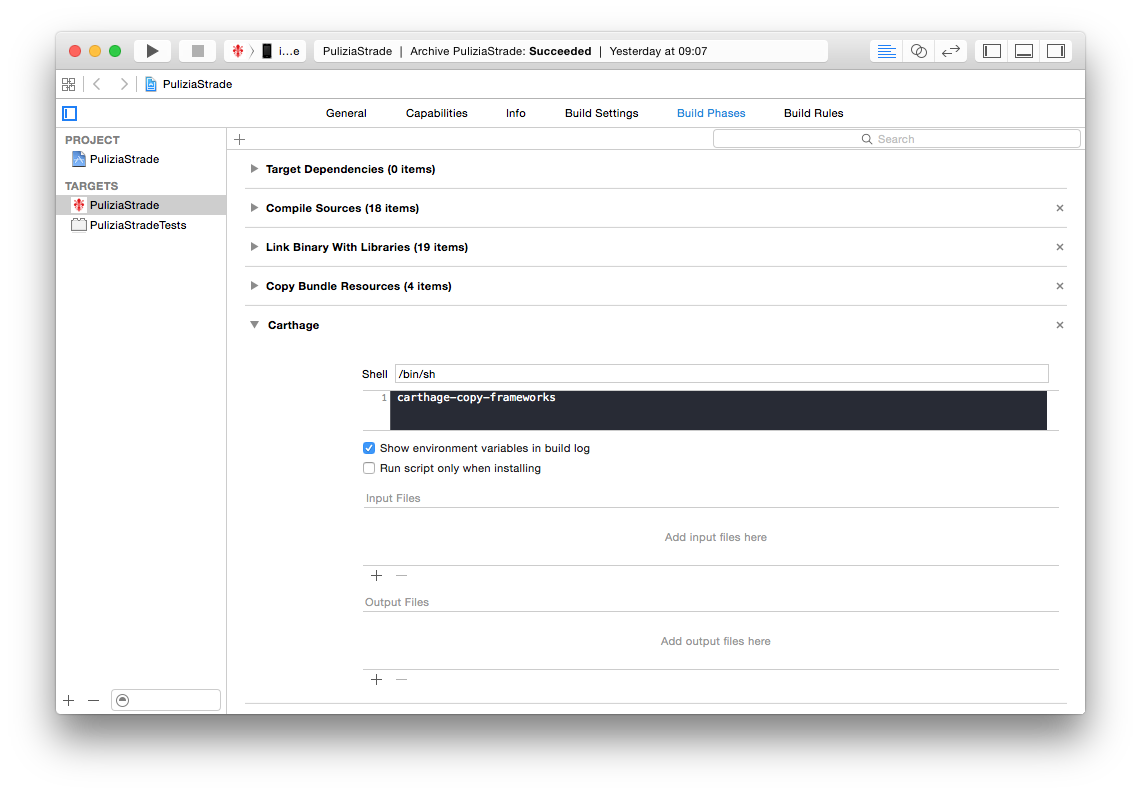The width and height of the screenshot is (1141, 794).
Task: Show the Assistant editor
Action: [x=918, y=51]
